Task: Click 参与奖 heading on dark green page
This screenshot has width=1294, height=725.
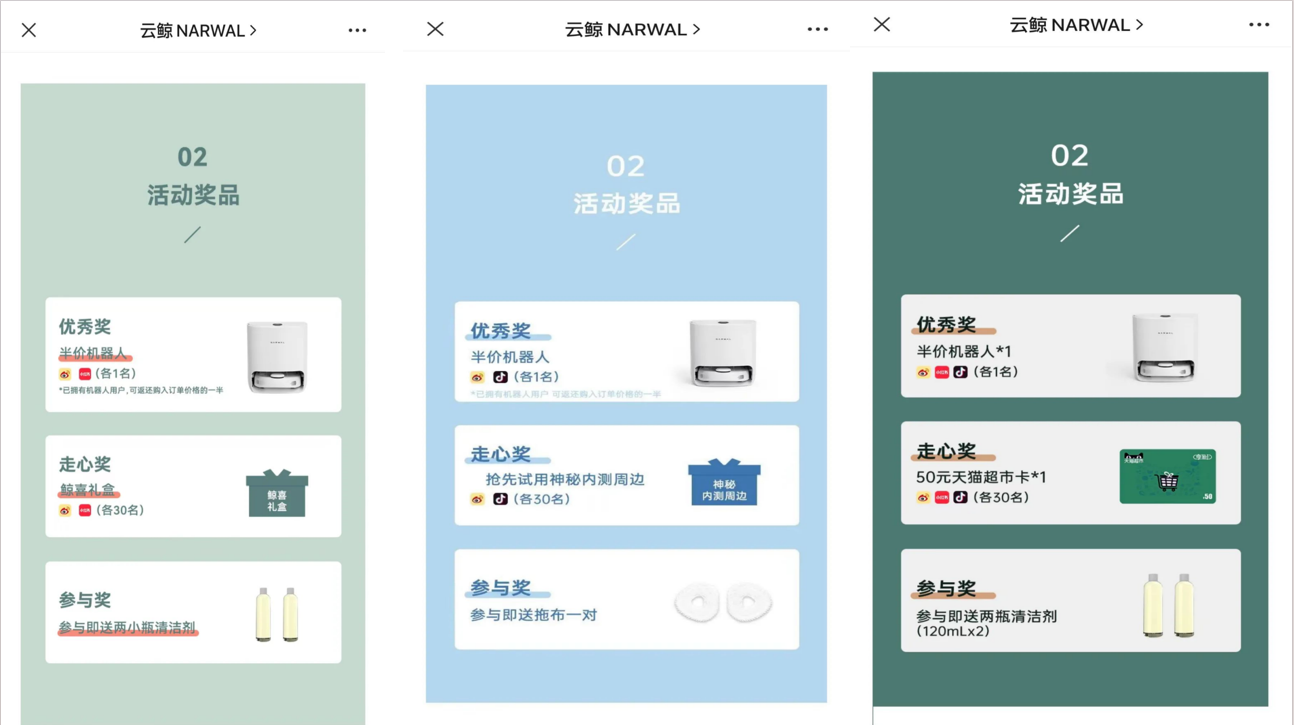Action: [x=946, y=589]
